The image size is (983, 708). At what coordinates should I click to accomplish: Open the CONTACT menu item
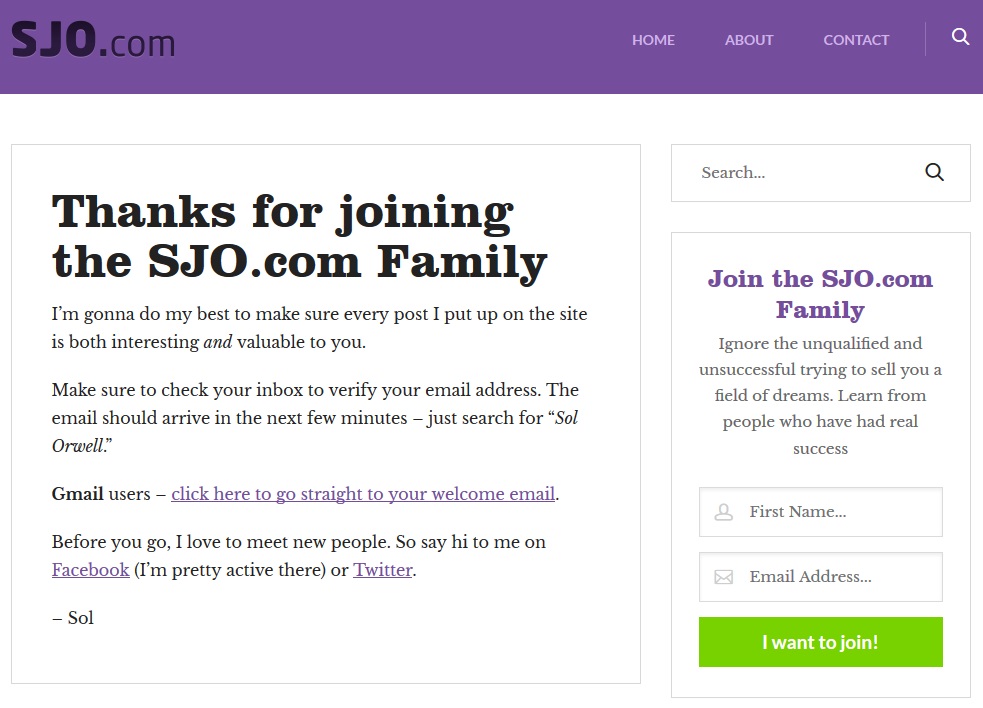click(x=856, y=40)
